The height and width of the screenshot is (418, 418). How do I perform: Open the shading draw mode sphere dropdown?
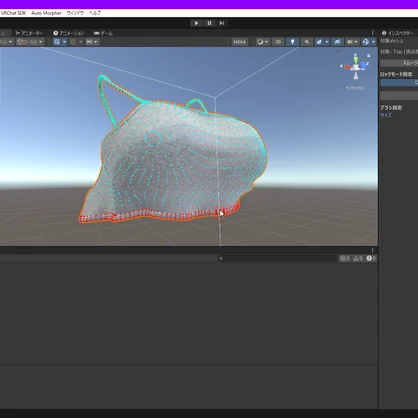pos(262,42)
